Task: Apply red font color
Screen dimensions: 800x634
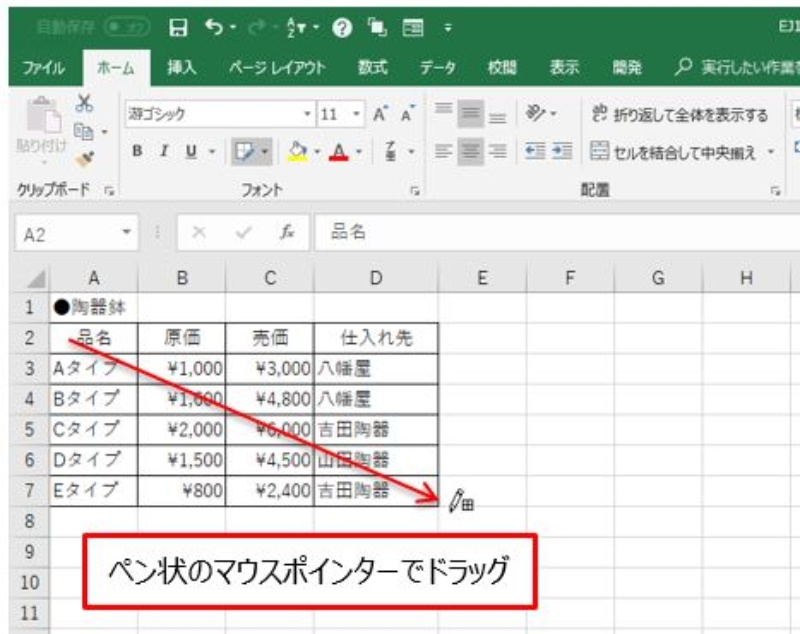Action: [339, 152]
